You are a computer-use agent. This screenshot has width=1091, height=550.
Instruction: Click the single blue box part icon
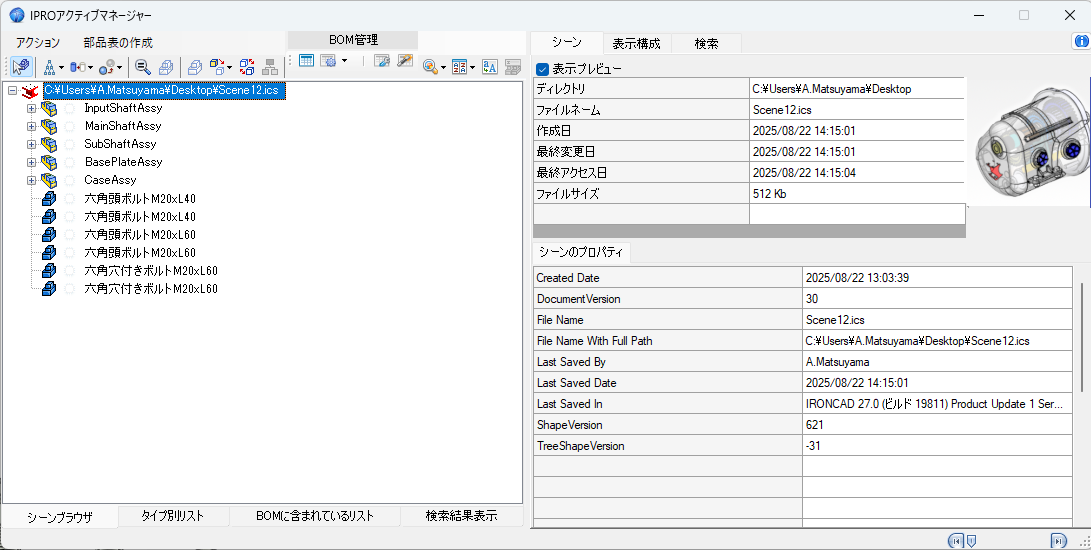[195, 67]
